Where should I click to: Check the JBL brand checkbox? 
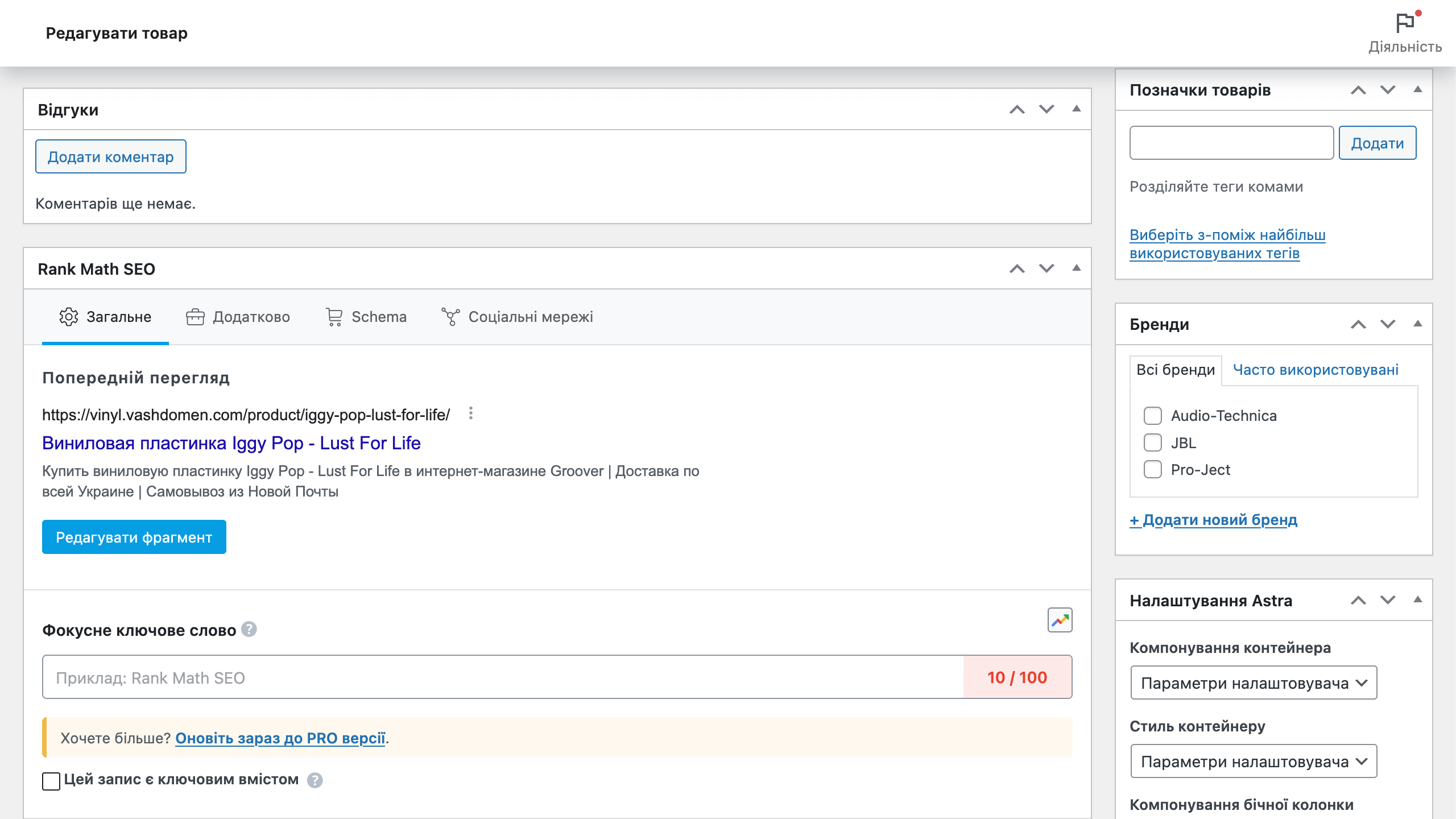1153,442
